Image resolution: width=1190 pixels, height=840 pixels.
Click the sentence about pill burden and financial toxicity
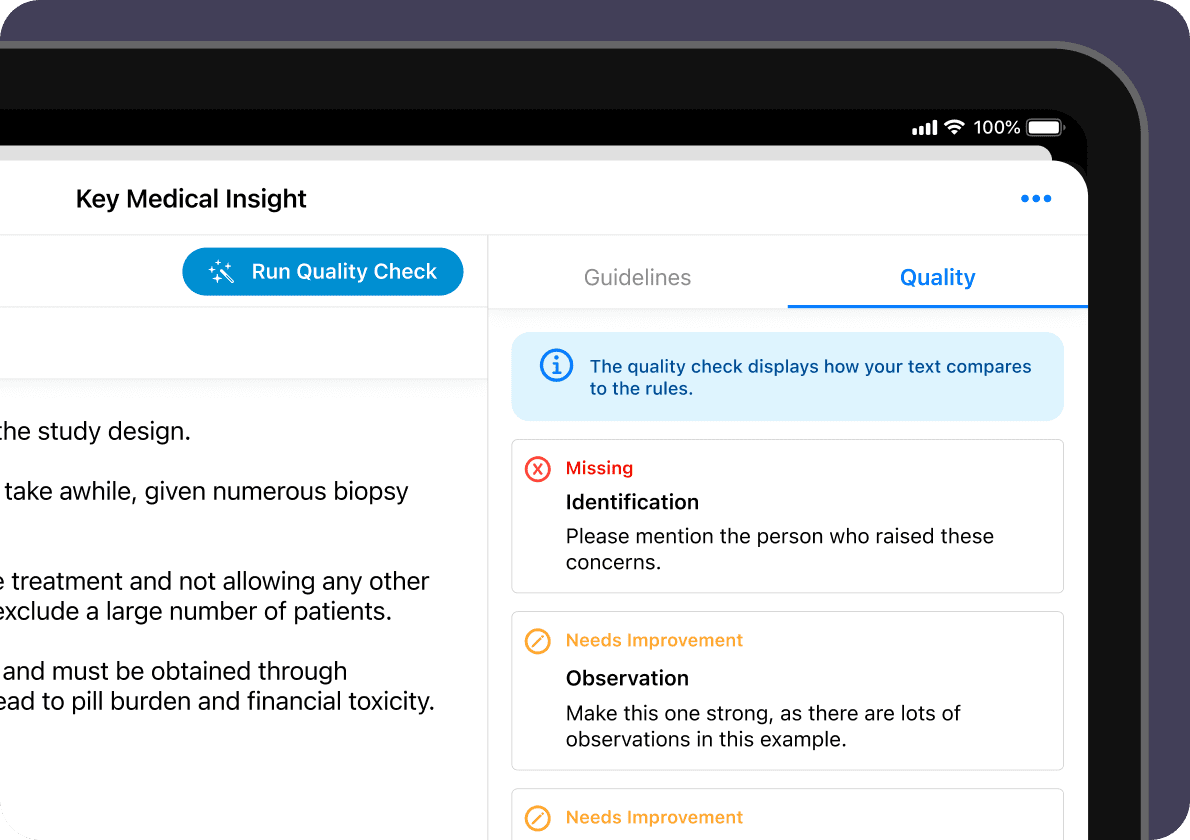217,701
